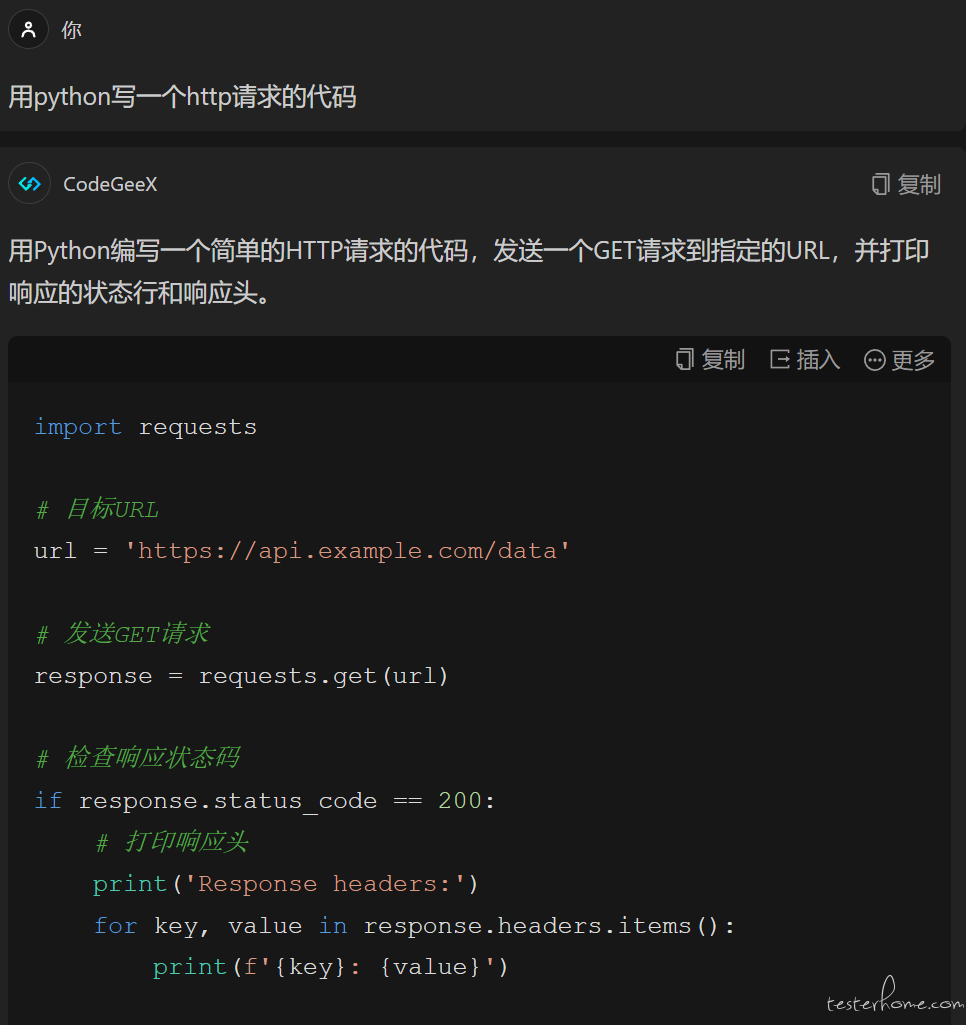Click the testerhome.com watermark
966x1025 pixels.
pos(894,996)
